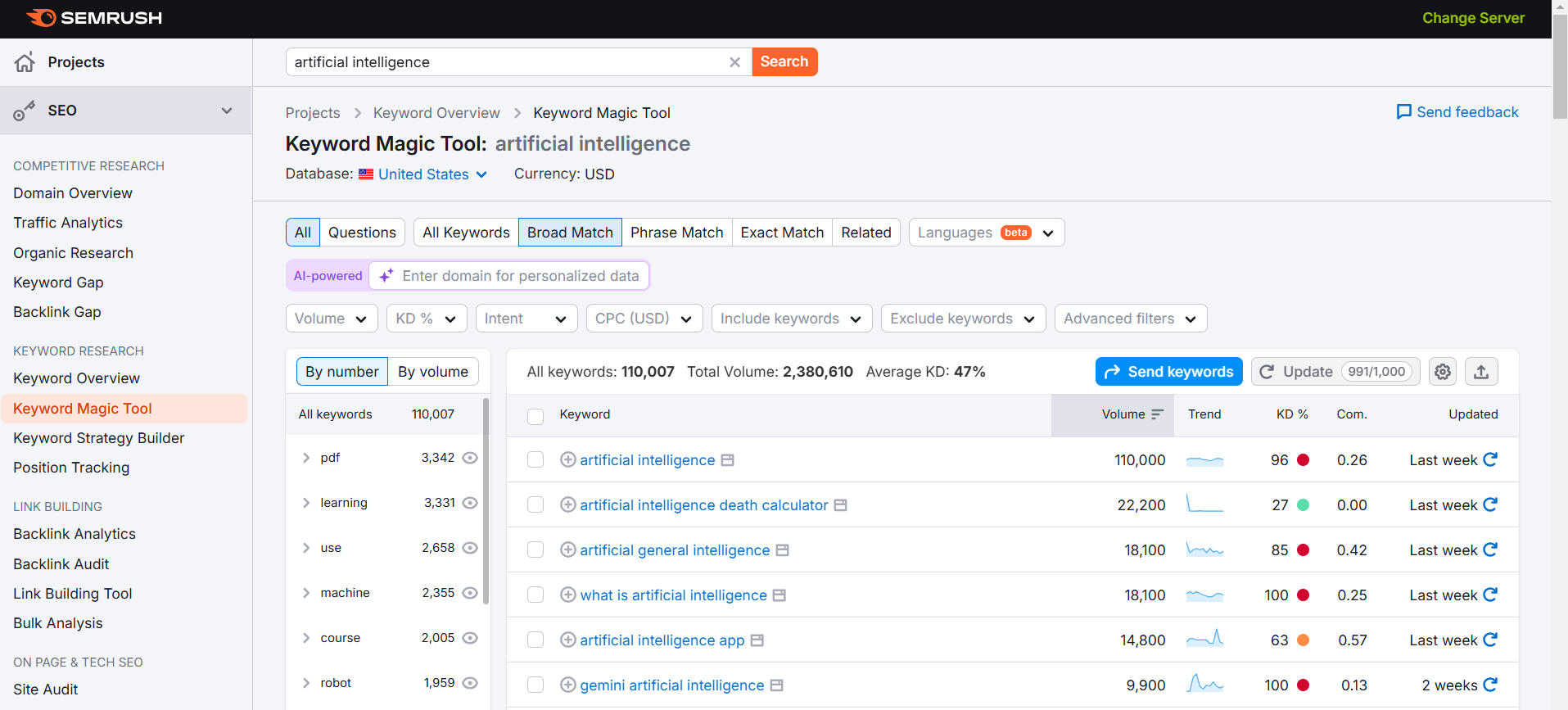
Task: Click the Send keywords button
Action: (1168, 372)
